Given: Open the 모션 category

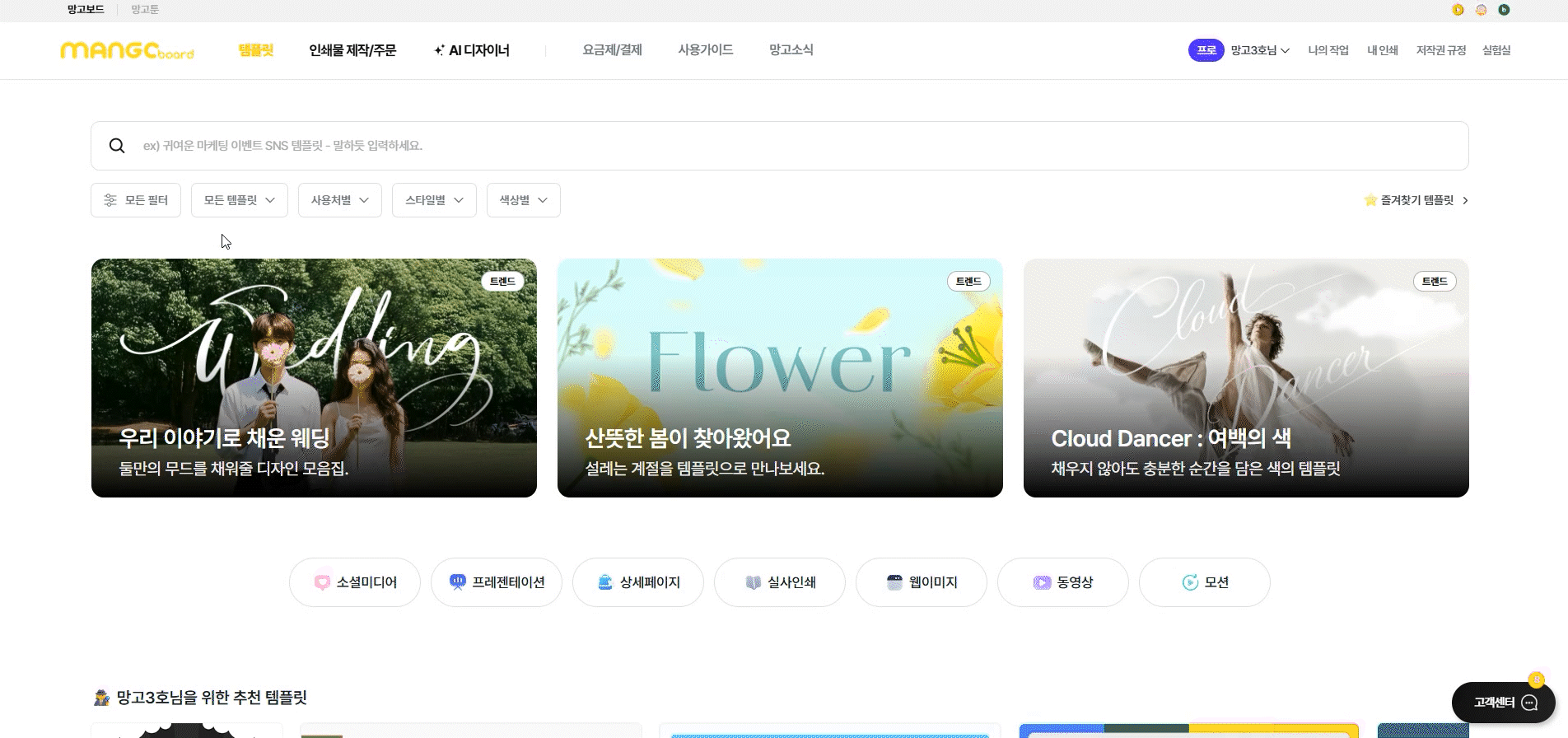Looking at the screenshot, I should 1204,582.
